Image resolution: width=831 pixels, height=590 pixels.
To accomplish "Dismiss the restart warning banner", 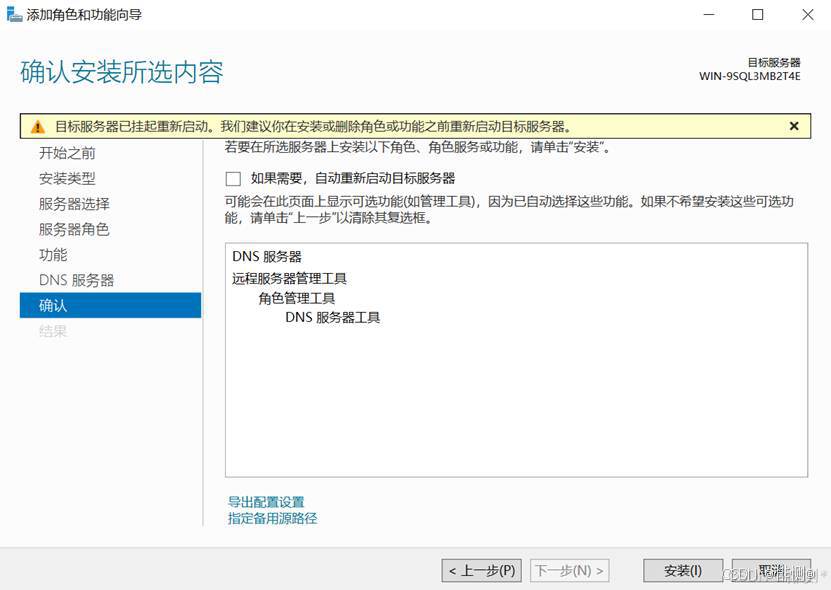I will click(x=794, y=125).
